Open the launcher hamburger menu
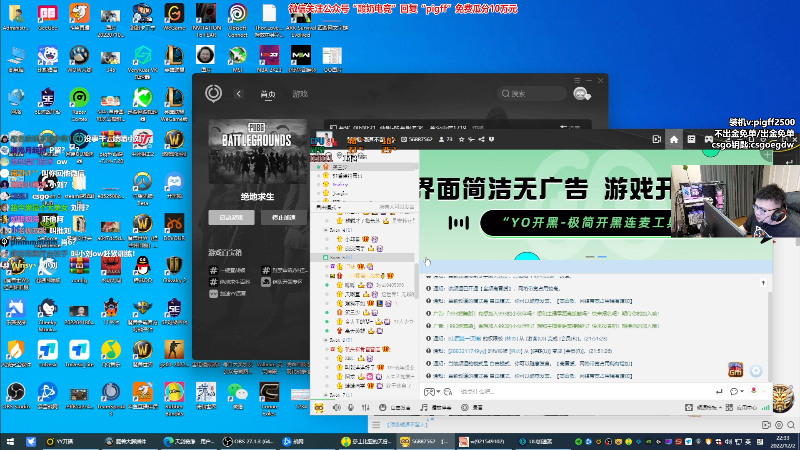 tap(577, 81)
